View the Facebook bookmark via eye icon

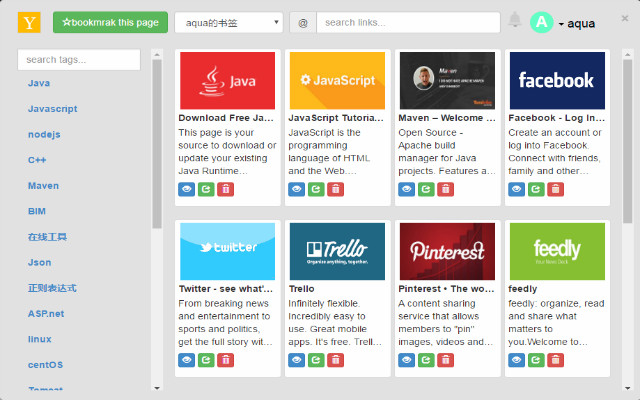tap(516, 189)
